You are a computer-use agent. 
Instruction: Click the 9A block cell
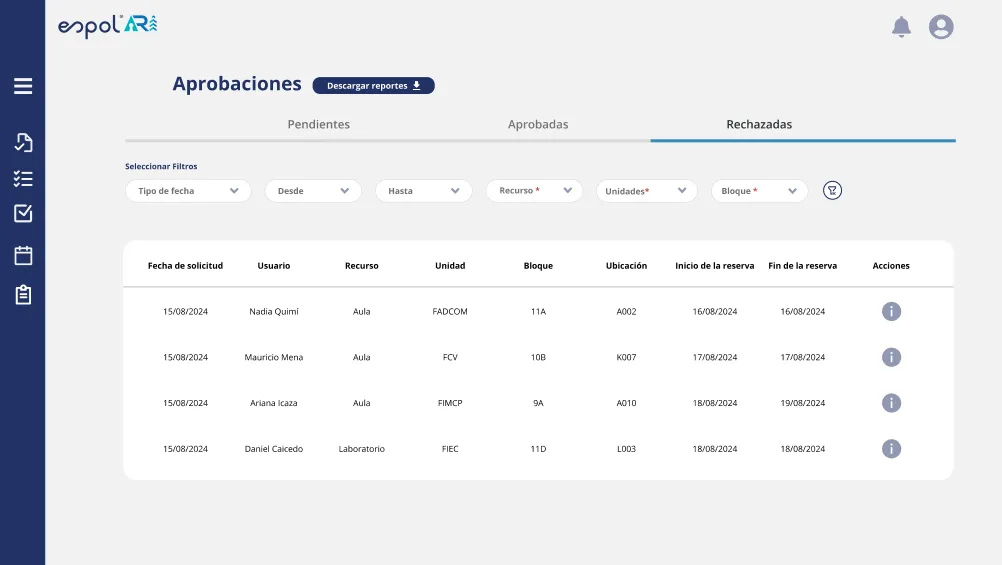pyautogui.click(x=538, y=403)
